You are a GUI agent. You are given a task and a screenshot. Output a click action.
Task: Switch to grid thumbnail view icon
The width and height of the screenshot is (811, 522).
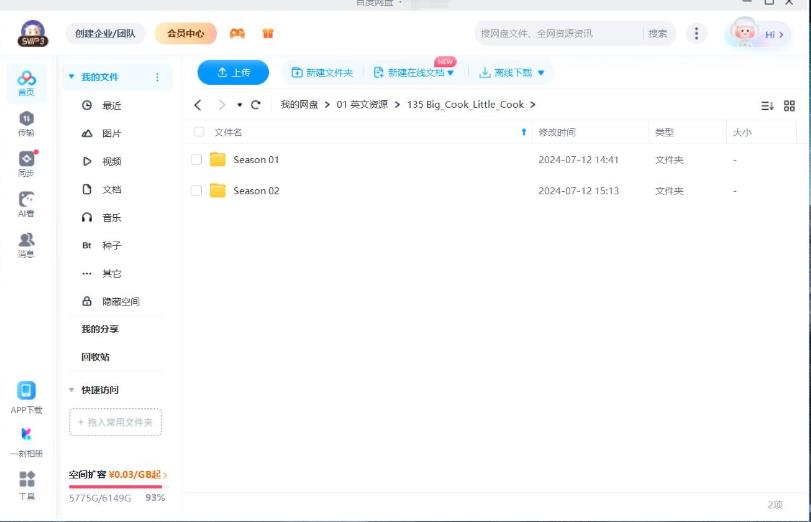[789, 106]
